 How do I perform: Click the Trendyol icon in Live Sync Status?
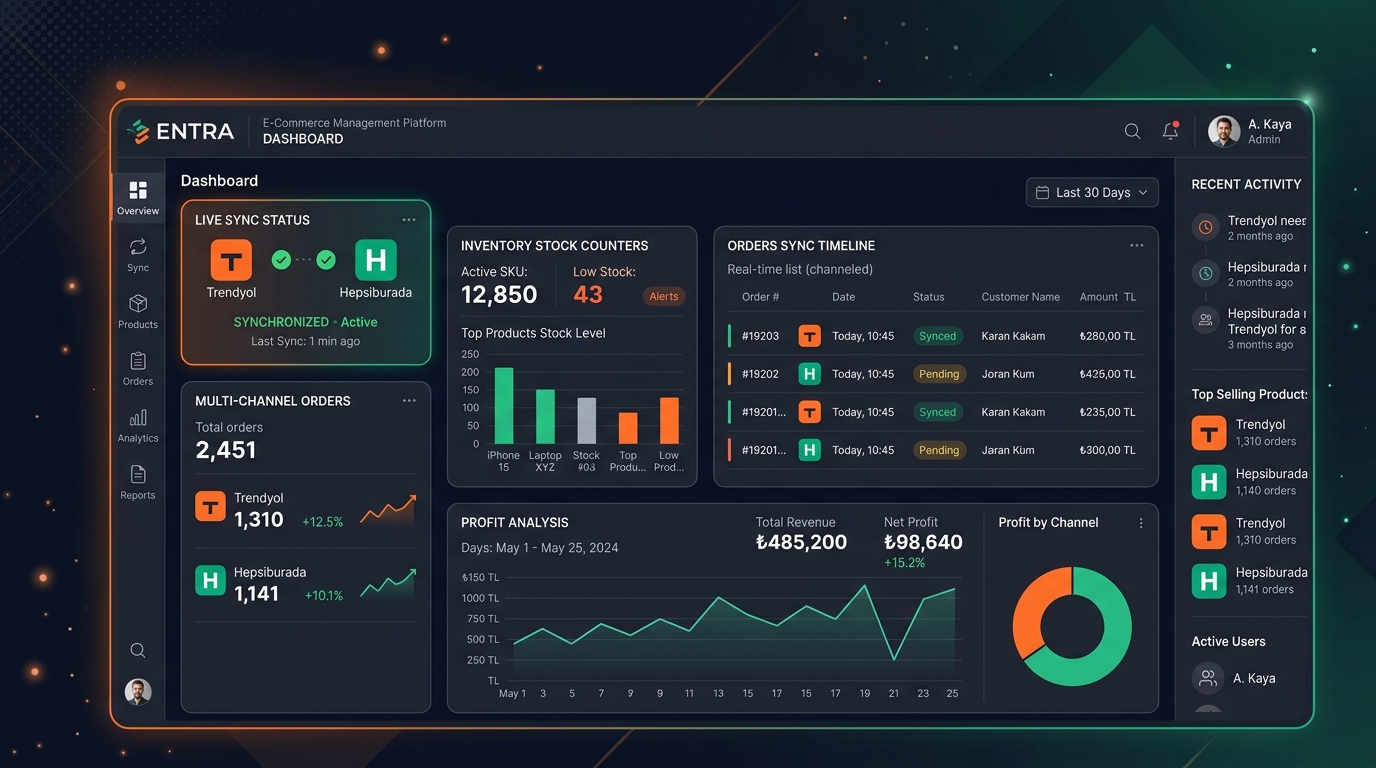[231, 260]
